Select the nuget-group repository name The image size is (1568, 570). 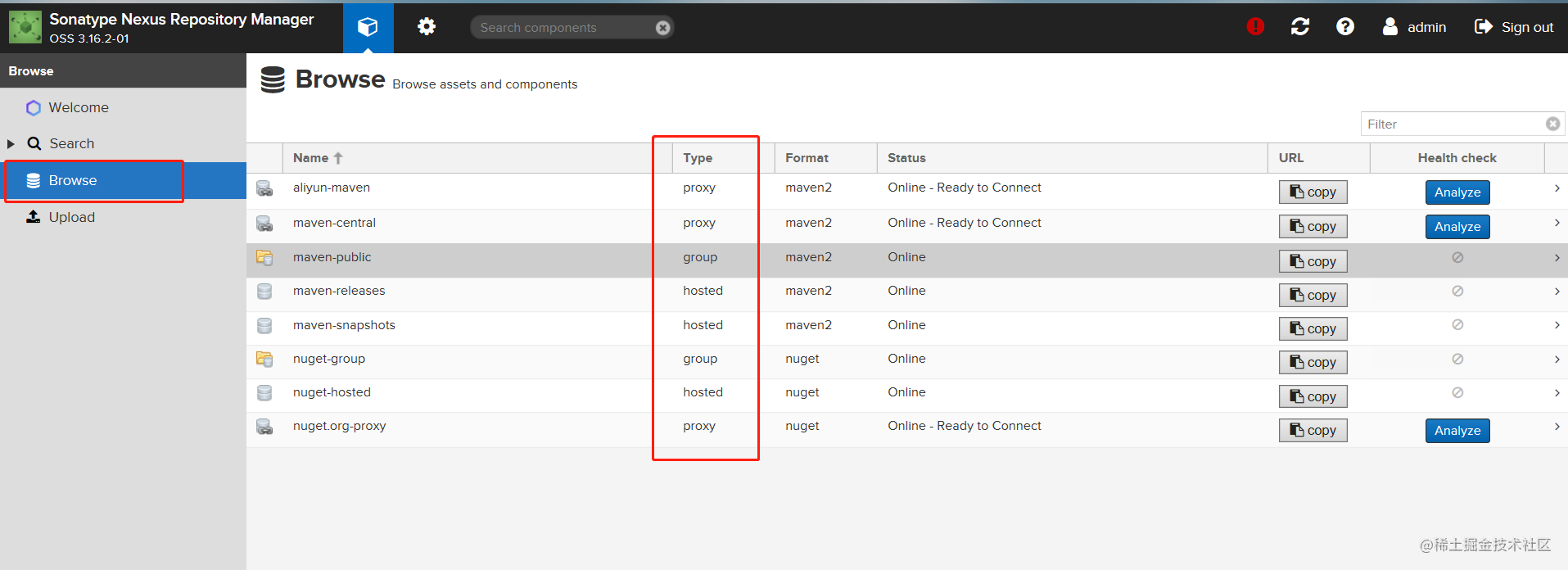coord(329,359)
